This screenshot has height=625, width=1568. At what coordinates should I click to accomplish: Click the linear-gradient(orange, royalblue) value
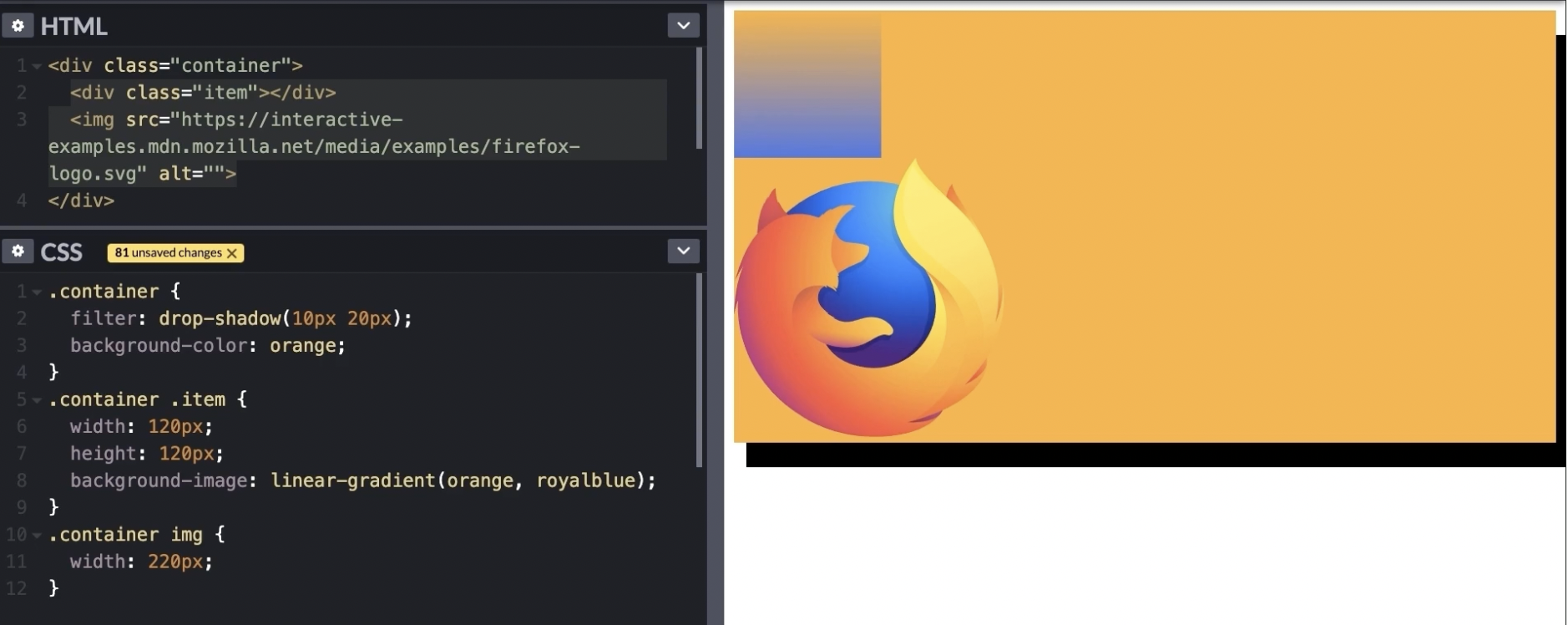pyautogui.click(x=458, y=480)
